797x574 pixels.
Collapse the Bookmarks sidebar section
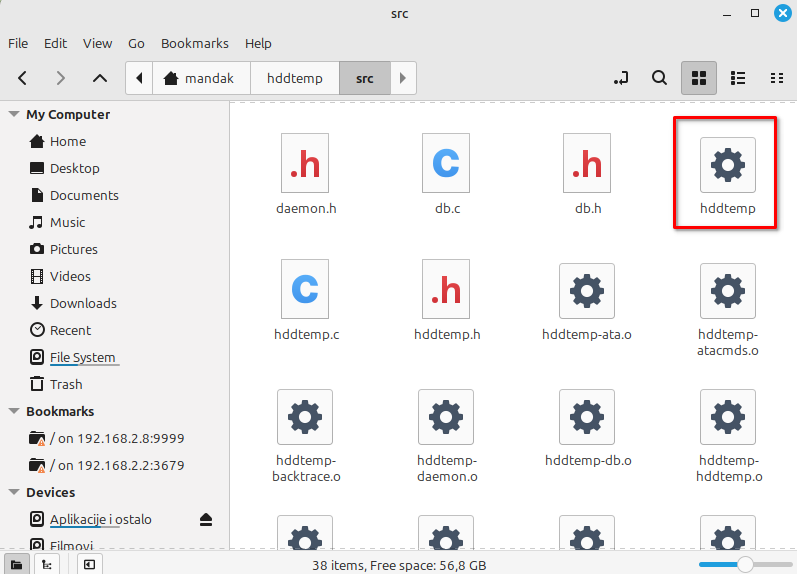pyautogui.click(x=14, y=411)
